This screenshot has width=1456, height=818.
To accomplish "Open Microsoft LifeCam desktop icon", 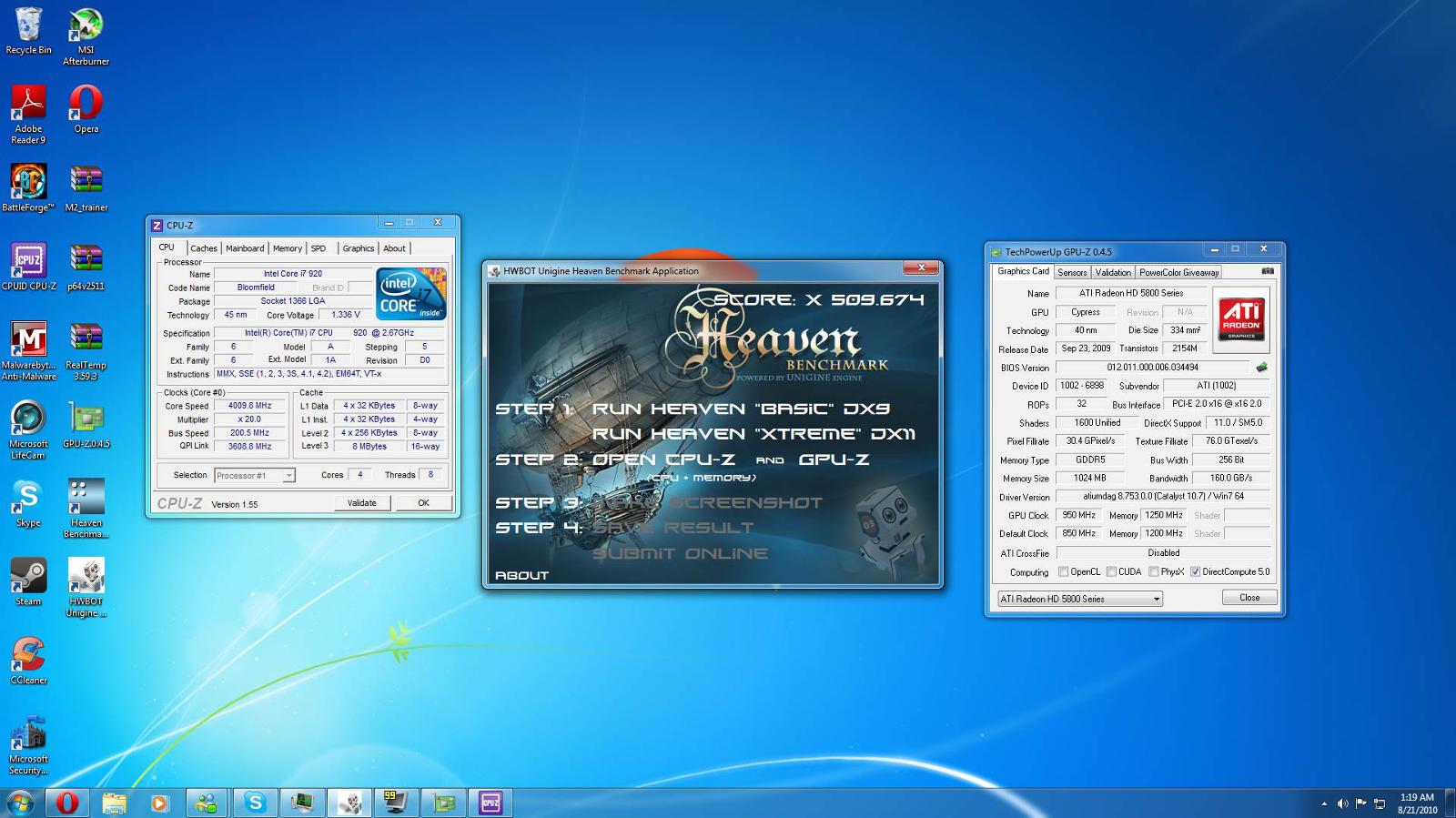I will (28, 429).
